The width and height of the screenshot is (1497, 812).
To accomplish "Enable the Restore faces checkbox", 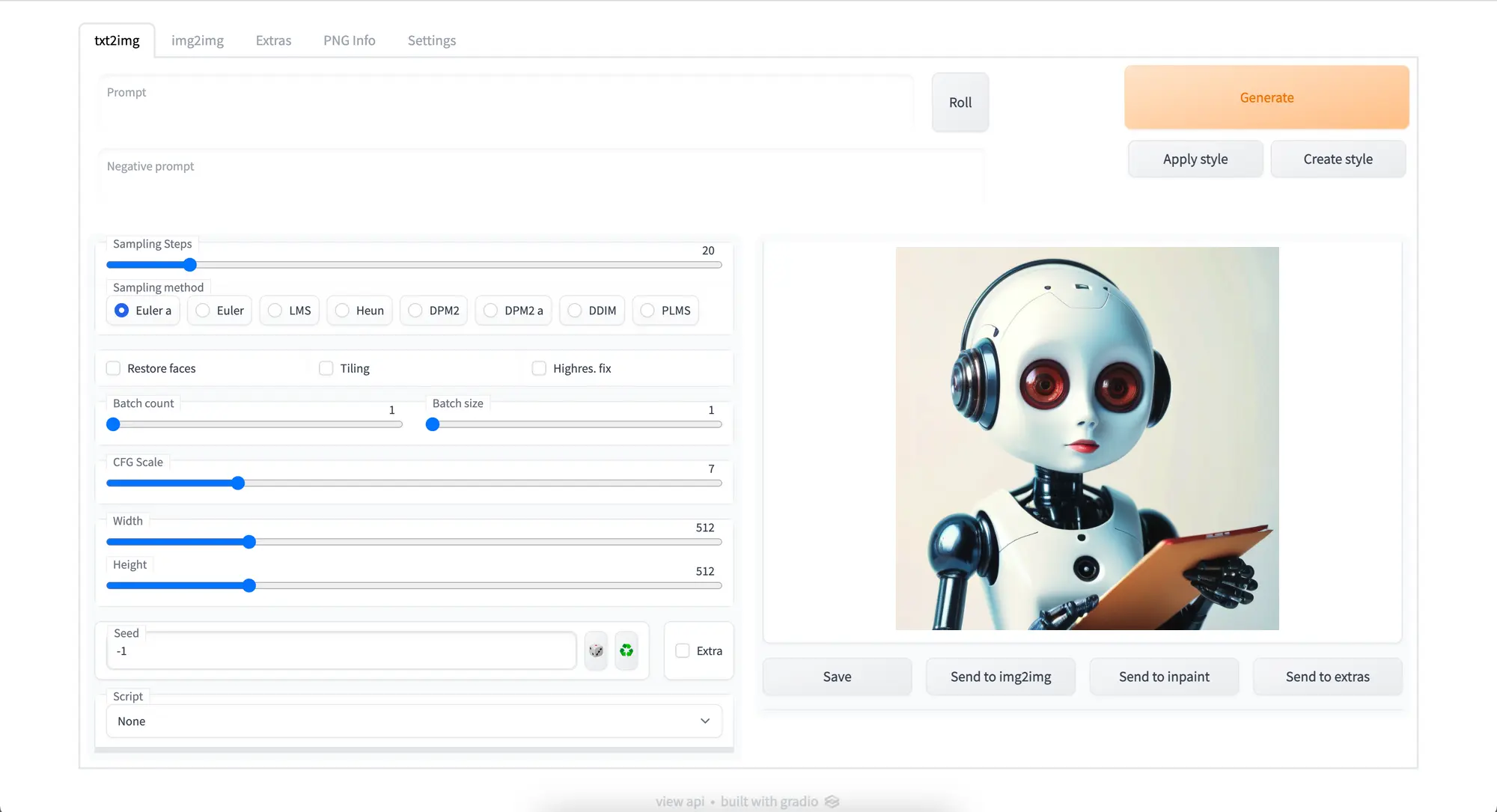I will point(114,368).
